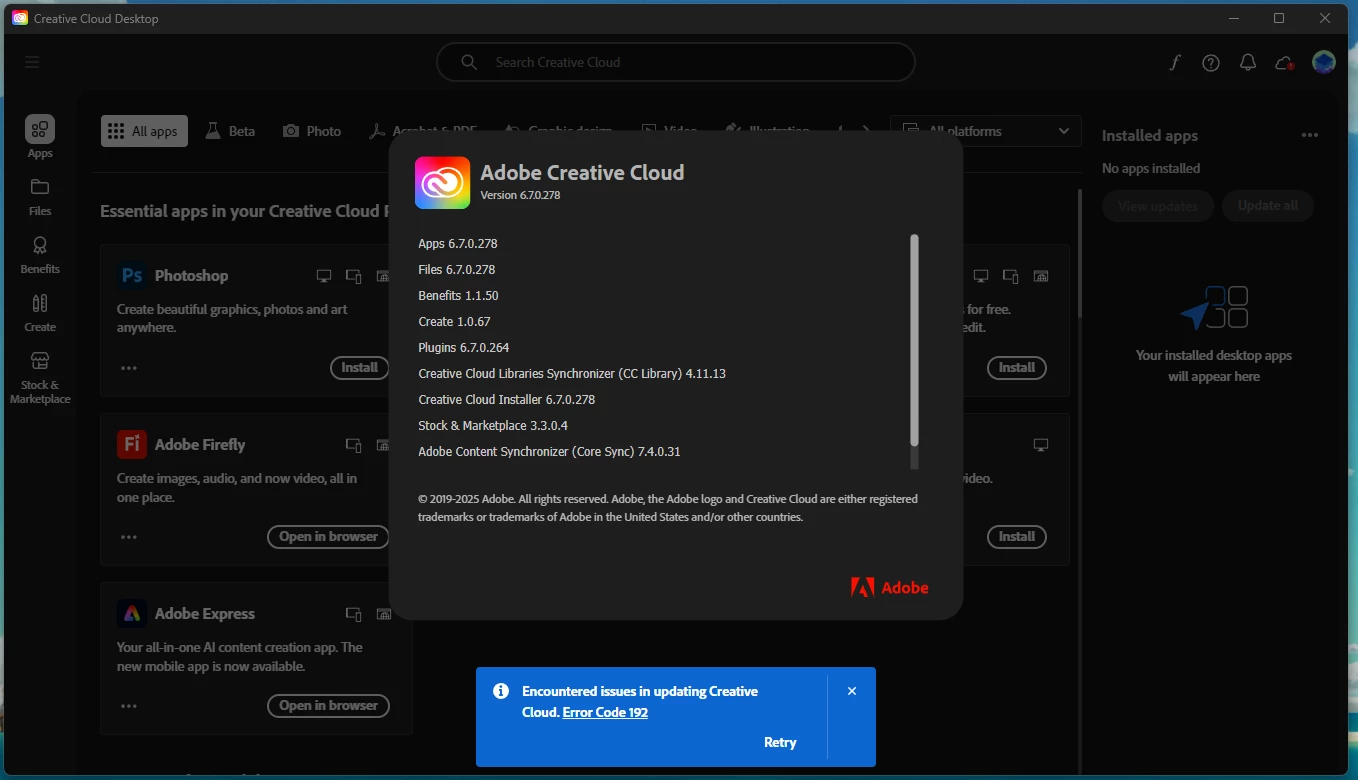Screen dimensions: 1358x780
Task: Open the fonts icon in the header
Action: click(1175, 63)
